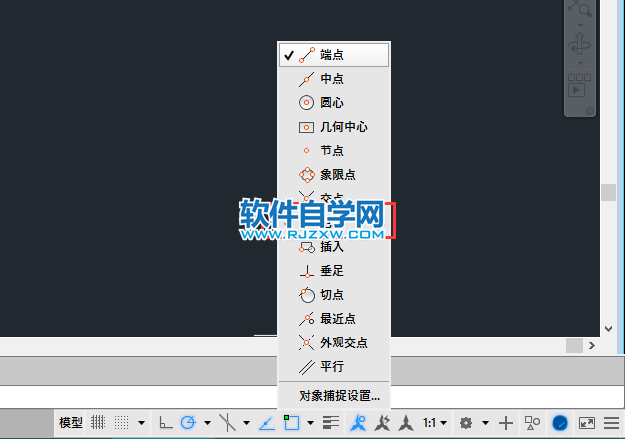Click the isometric drafting icon
The image size is (625, 439).
pyautogui.click(x=227, y=423)
